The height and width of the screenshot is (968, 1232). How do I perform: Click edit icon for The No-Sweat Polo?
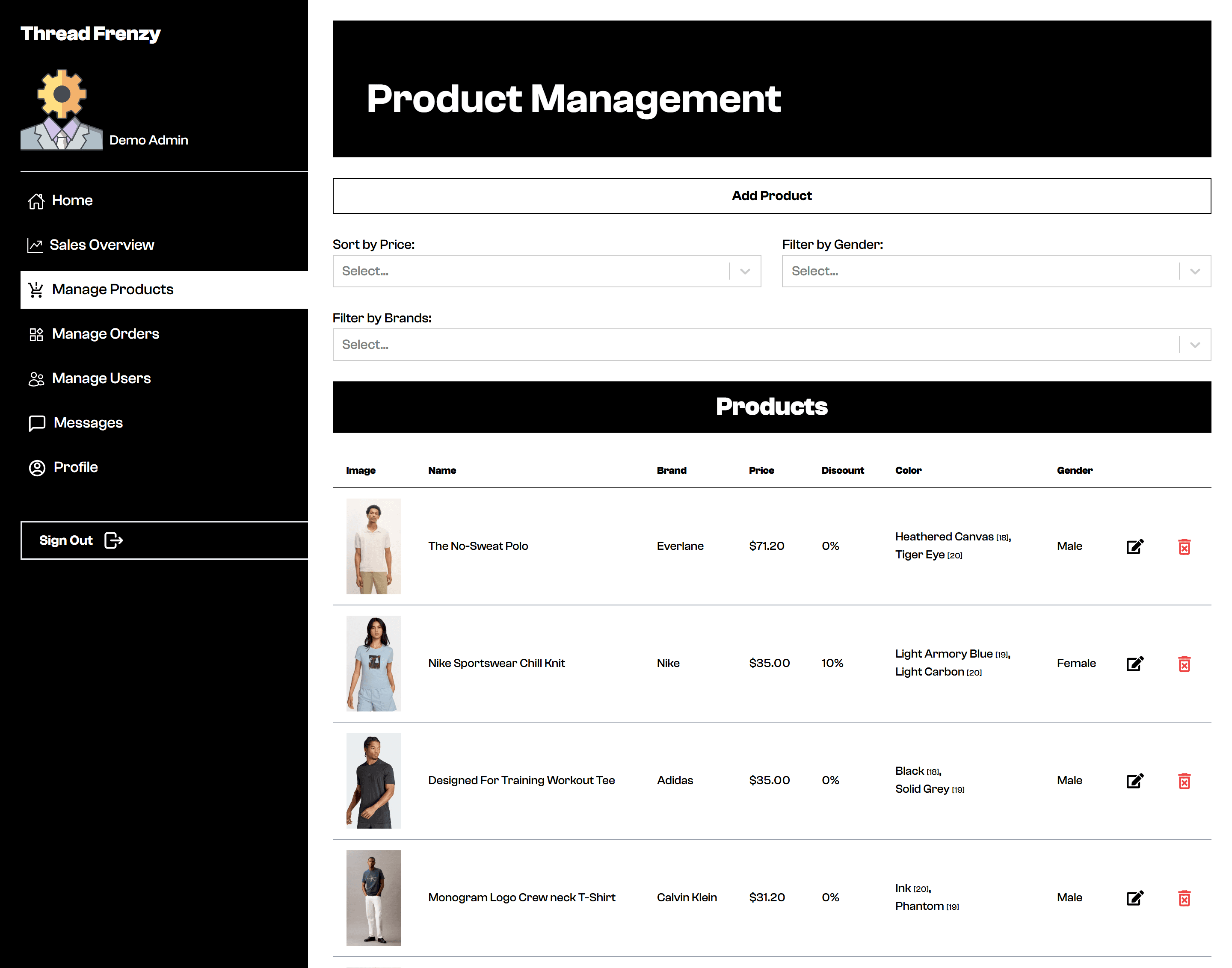[x=1134, y=546]
